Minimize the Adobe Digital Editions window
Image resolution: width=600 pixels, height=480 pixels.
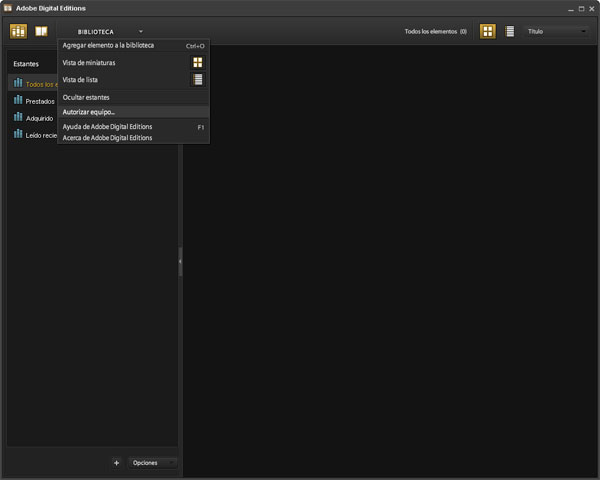point(571,9)
